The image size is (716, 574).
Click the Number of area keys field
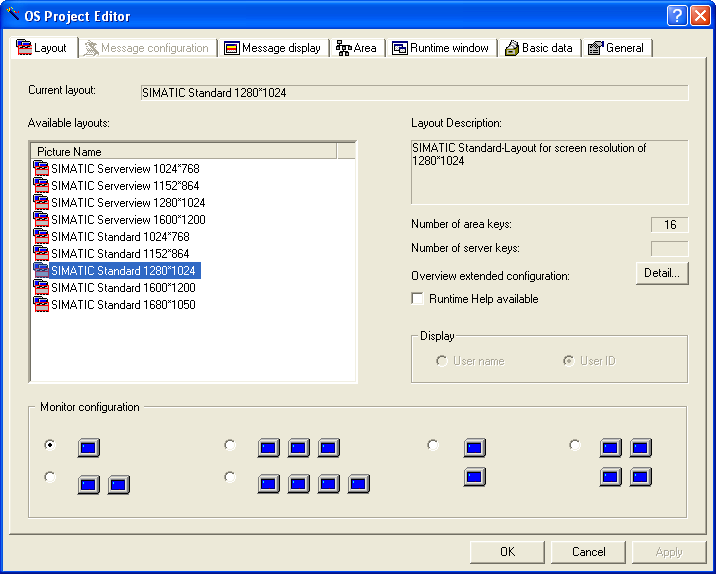(669, 225)
